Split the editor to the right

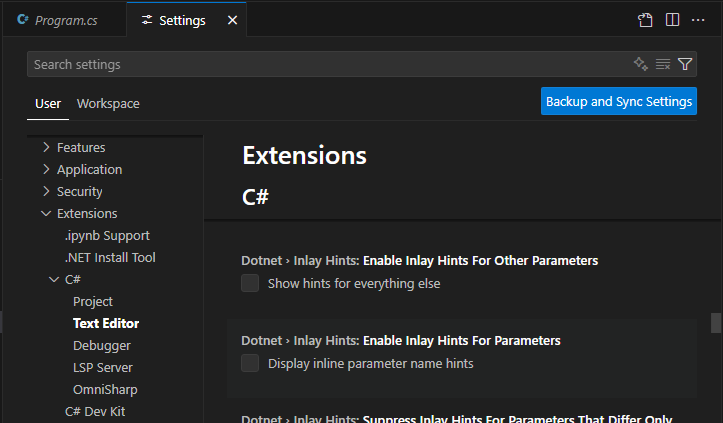(672, 20)
